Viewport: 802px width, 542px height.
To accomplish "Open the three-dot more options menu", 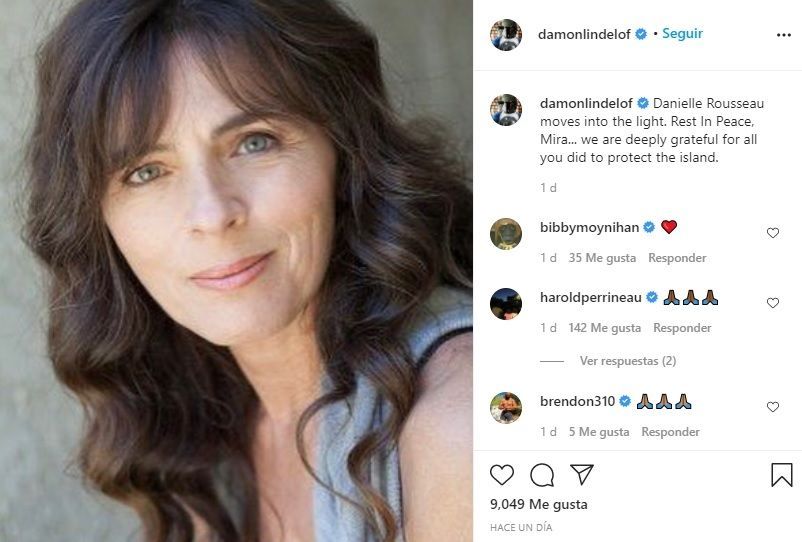I will tap(783, 35).
